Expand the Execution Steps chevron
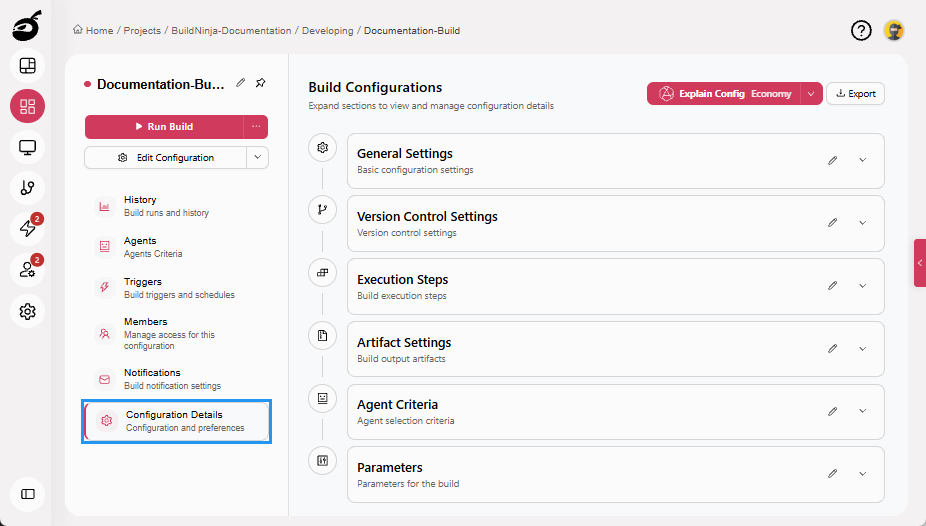The width and height of the screenshot is (926, 526). 863,286
